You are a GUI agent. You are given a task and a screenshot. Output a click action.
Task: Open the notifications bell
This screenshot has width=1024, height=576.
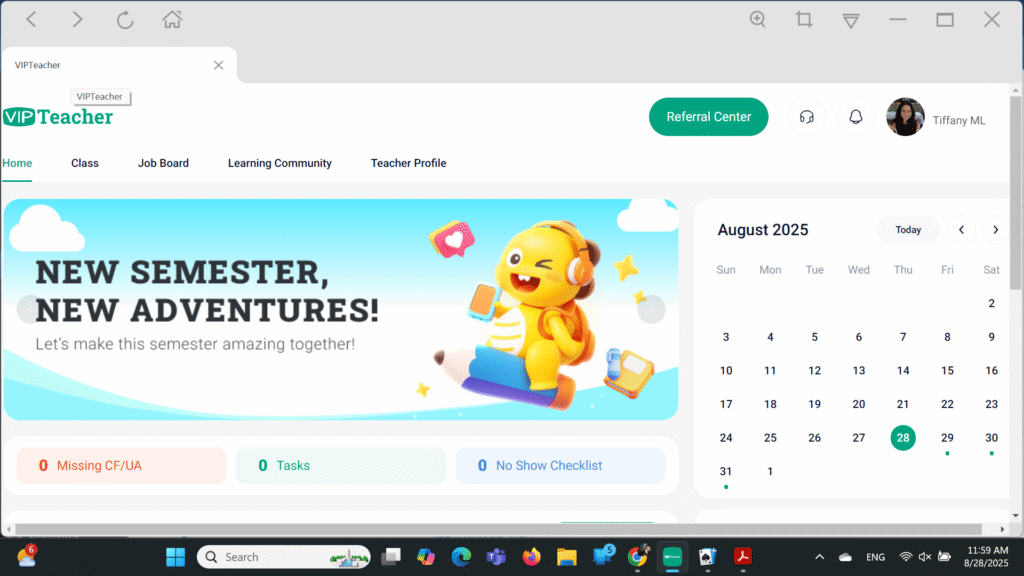pyautogui.click(x=856, y=117)
